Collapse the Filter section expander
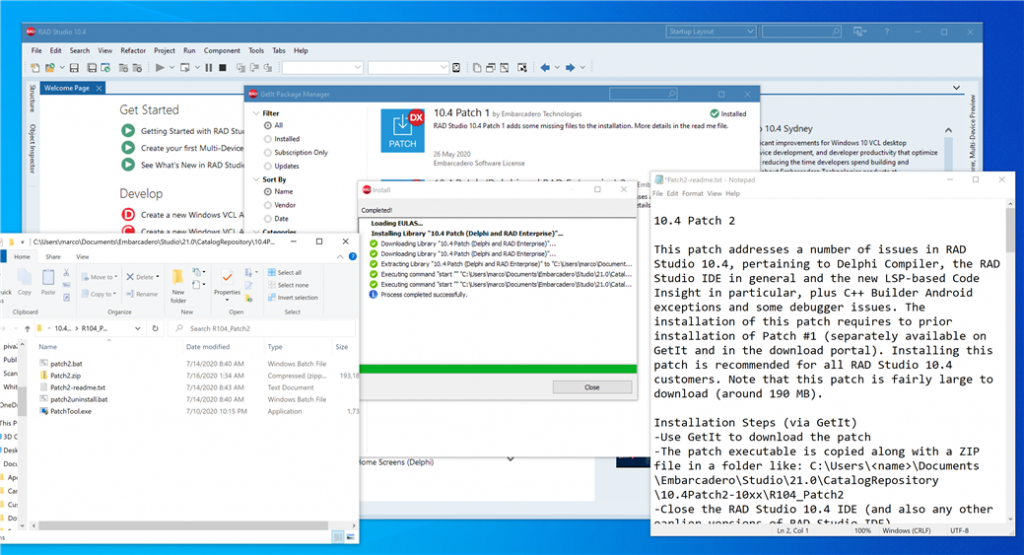1024x555 pixels. (256, 113)
